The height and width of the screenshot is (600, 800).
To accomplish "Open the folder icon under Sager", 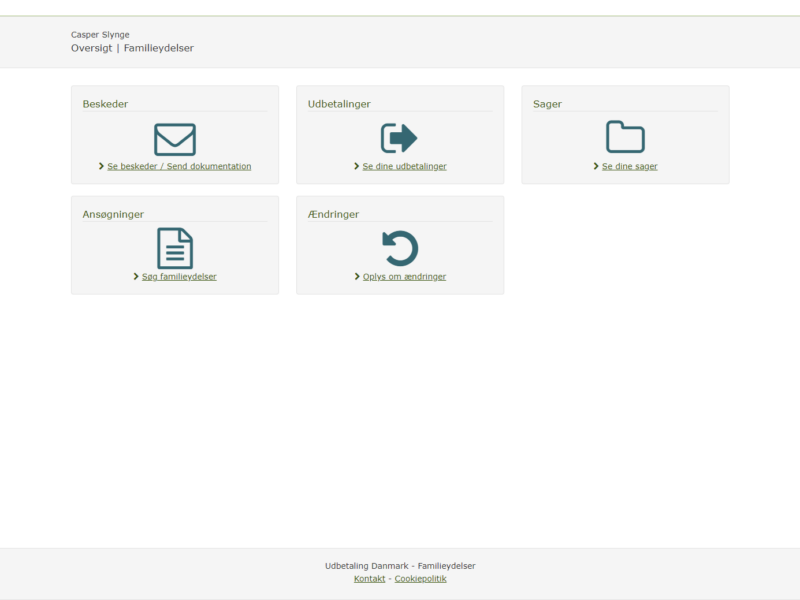I will pos(625,137).
